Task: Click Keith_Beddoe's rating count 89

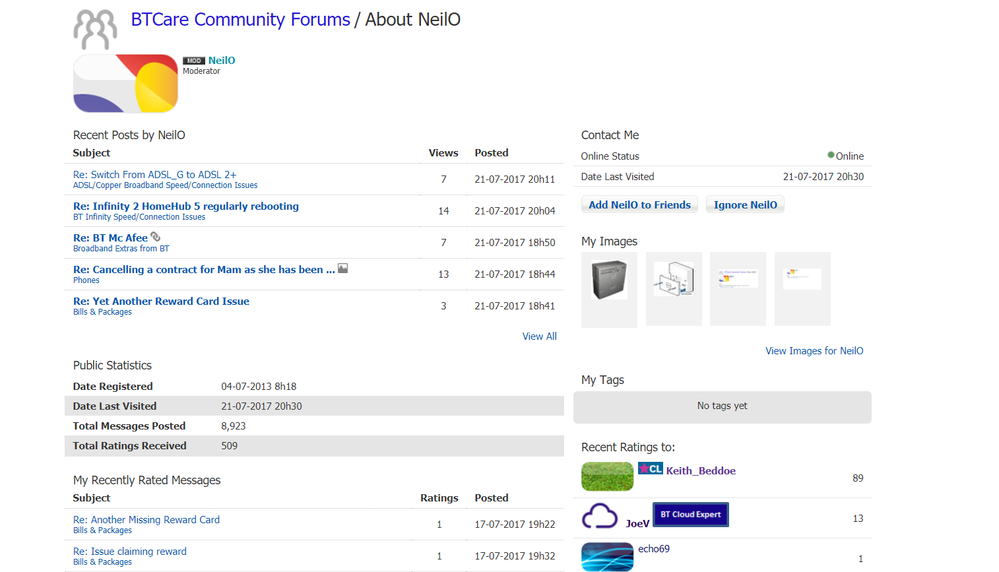Action: click(x=858, y=478)
